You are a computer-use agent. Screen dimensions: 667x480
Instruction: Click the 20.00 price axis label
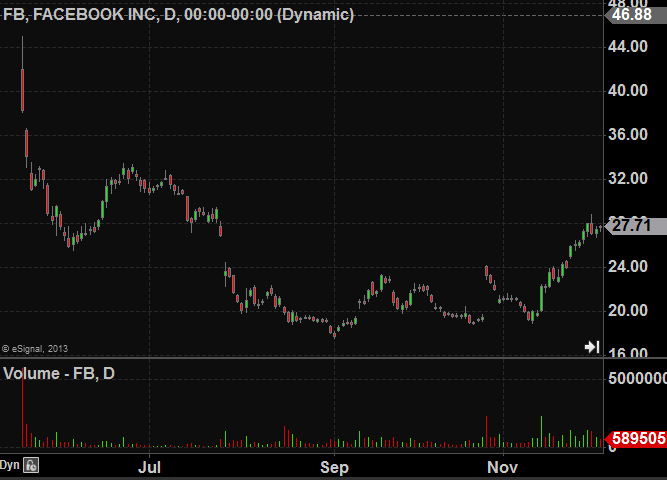[x=628, y=311]
